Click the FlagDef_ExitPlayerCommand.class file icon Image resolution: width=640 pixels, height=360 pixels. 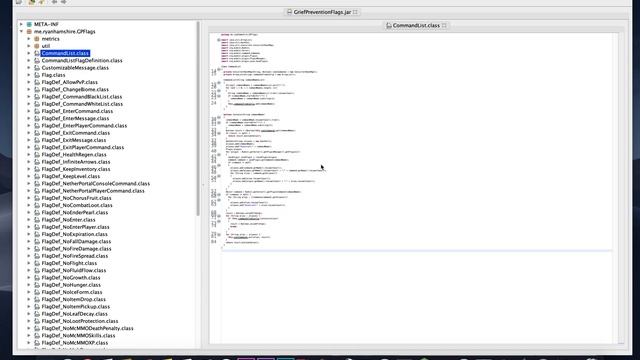click(37, 147)
